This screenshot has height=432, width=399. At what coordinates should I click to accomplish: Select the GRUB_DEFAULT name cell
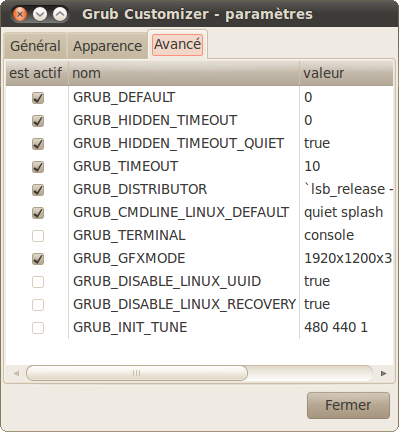pos(184,97)
